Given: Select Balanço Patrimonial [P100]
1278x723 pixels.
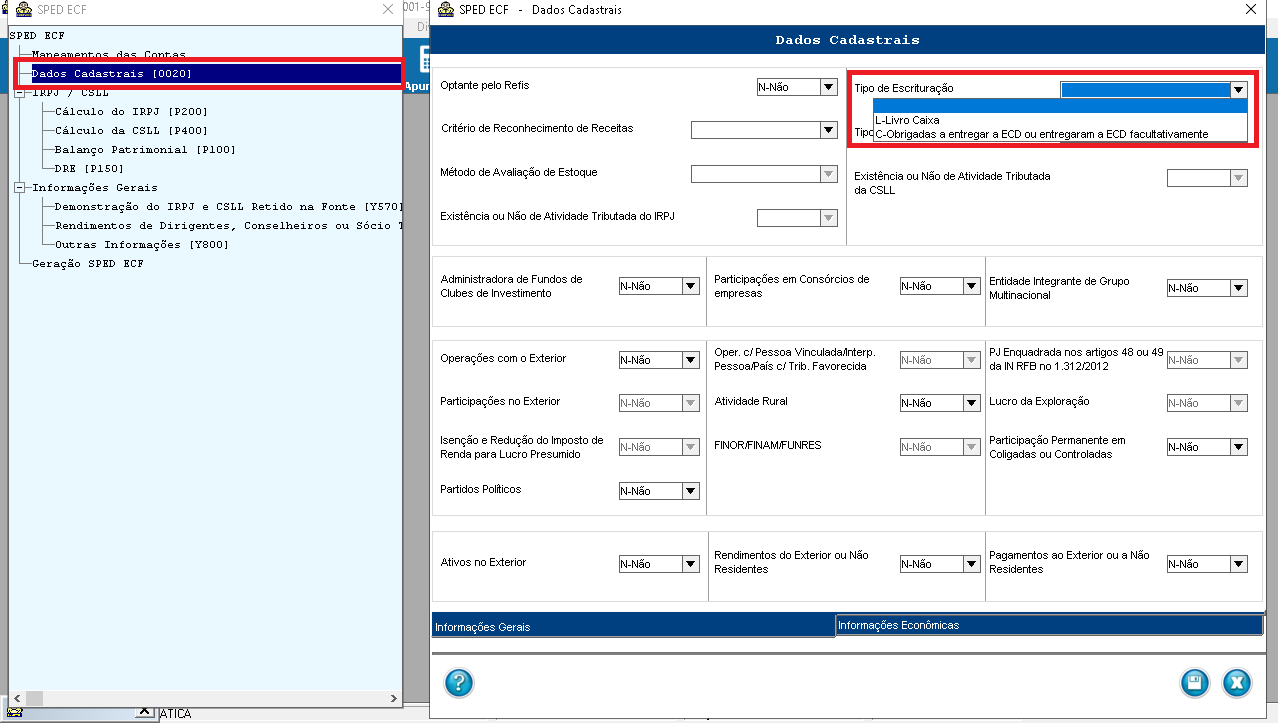Looking at the screenshot, I should pos(146,150).
